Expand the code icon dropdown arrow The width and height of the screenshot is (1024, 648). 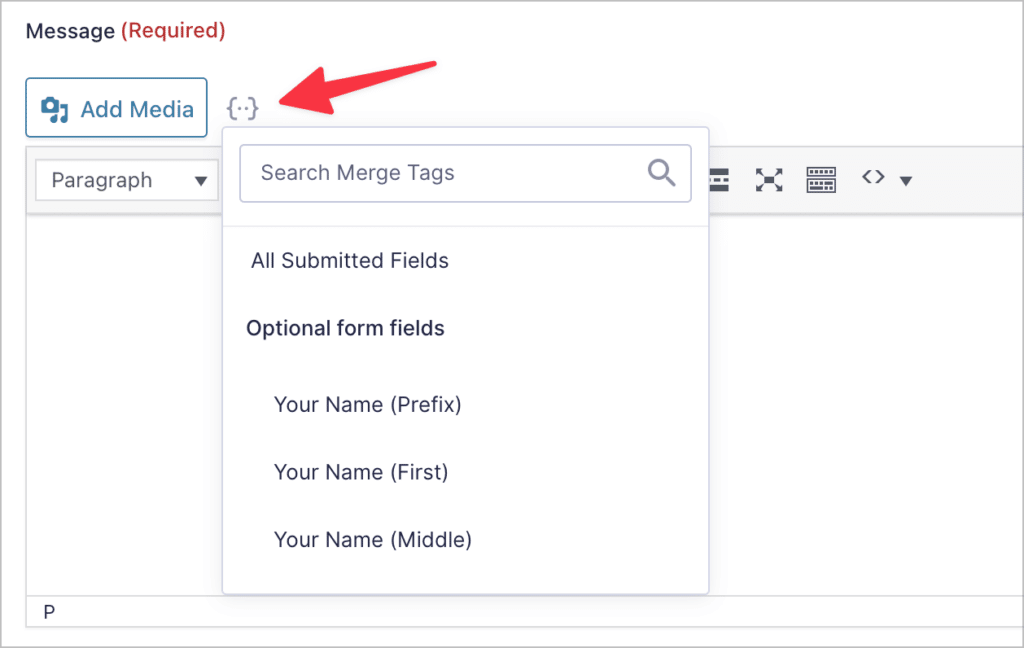[x=906, y=181]
